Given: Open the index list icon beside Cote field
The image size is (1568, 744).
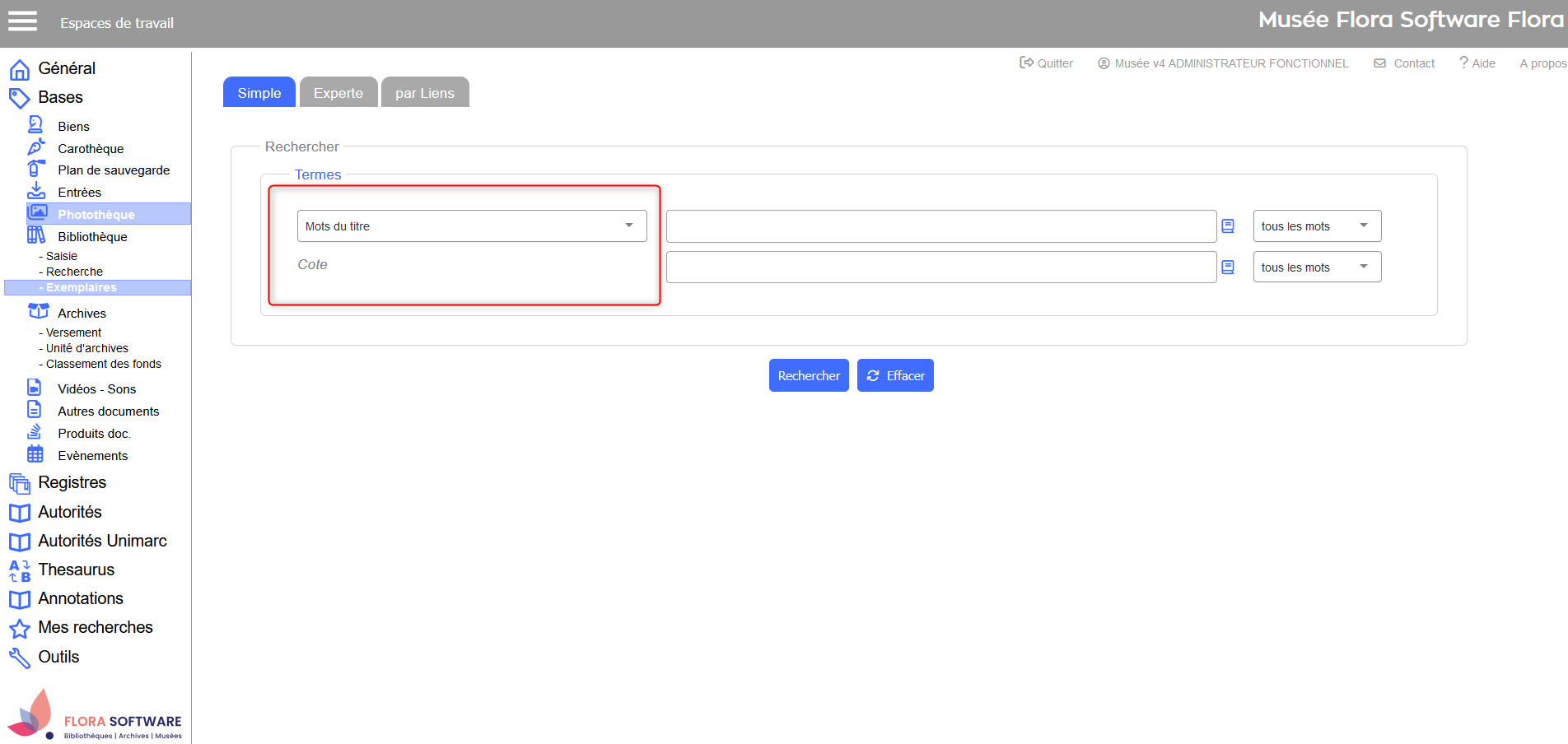Looking at the screenshot, I should click(1228, 267).
